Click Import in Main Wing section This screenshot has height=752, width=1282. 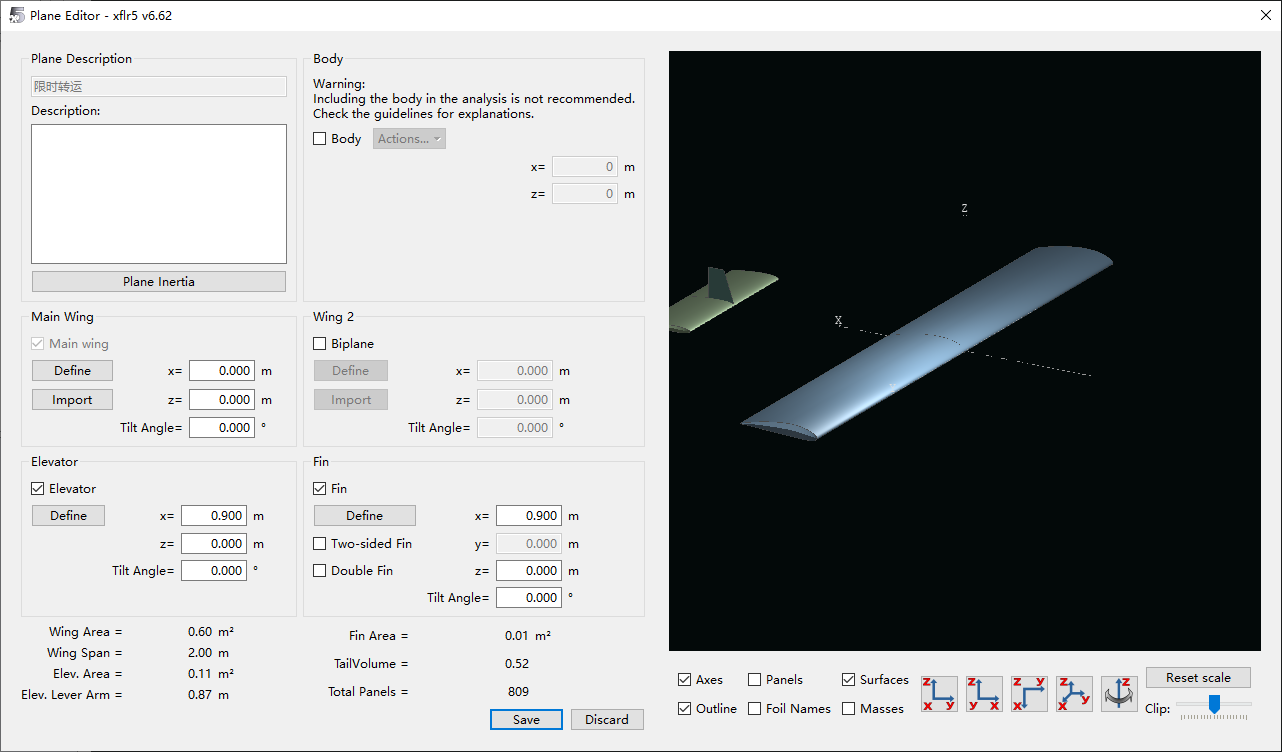click(x=72, y=400)
